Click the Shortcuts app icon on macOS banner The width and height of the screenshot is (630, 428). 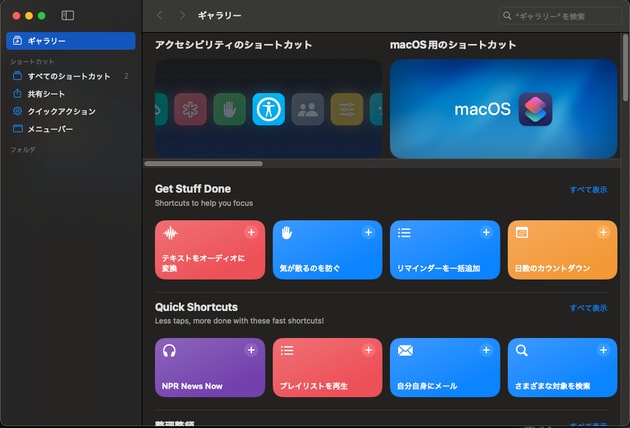(x=535, y=109)
